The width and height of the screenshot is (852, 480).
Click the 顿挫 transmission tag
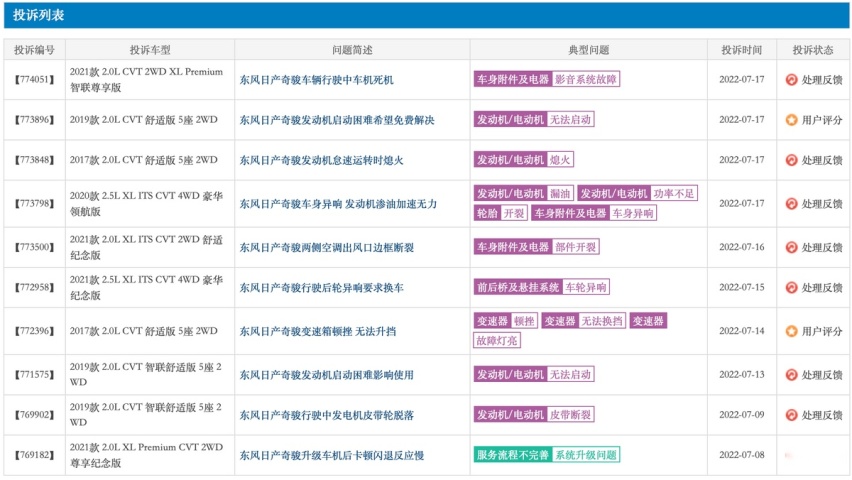click(x=524, y=321)
